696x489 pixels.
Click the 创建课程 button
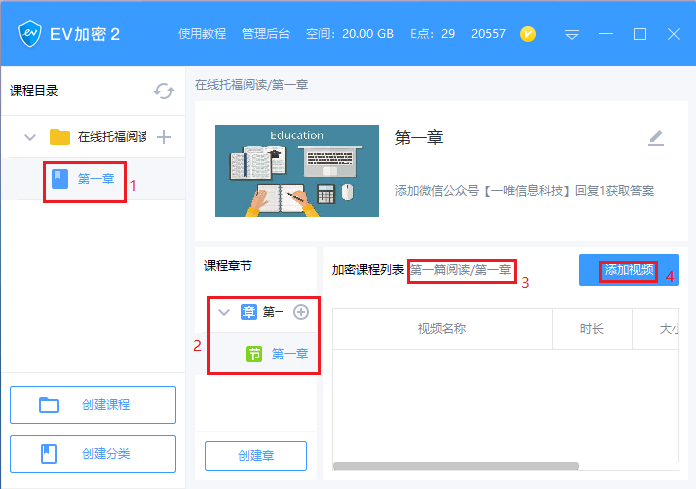[93, 405]
